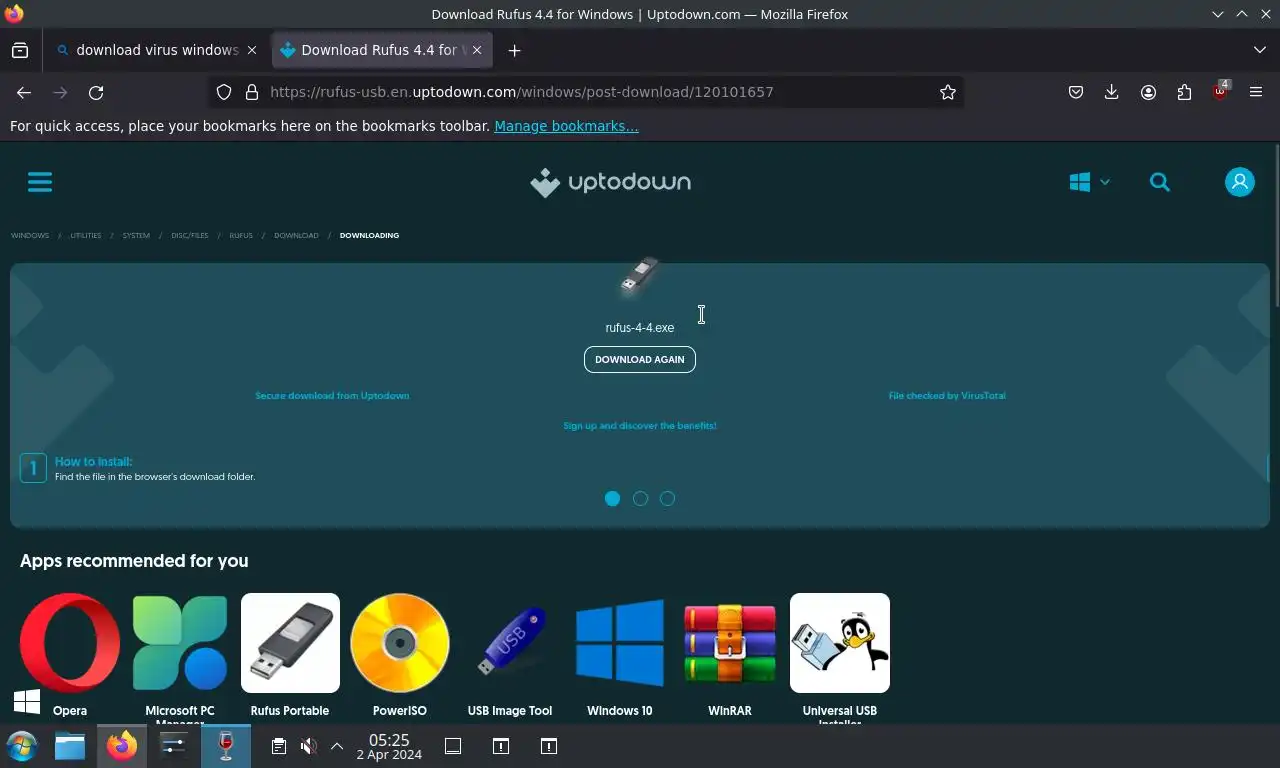1280x768 pixels.
Task: Click the UTILITIES breadcrumb
Action: click(x=86, y=236)
